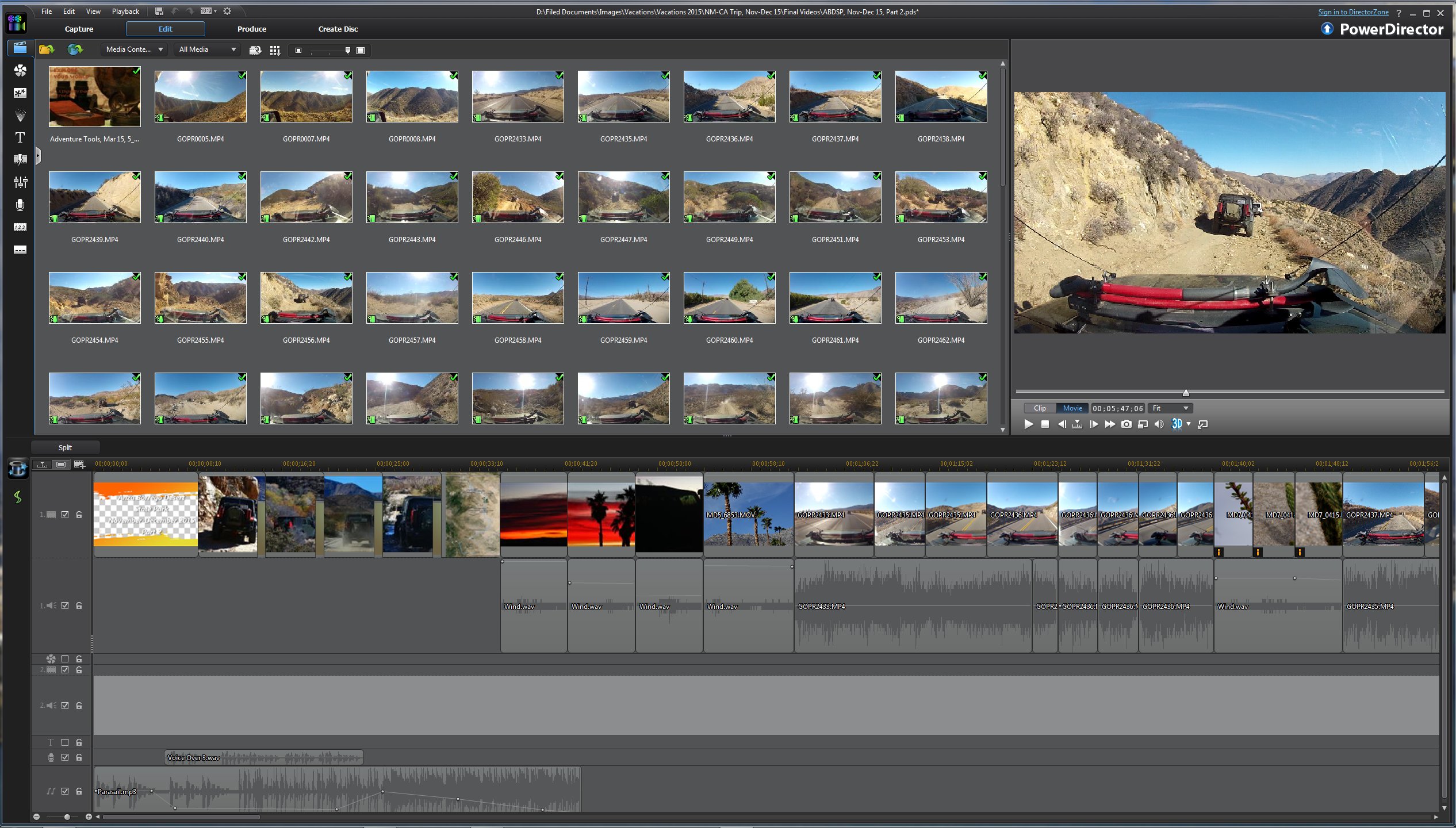1456x828 pixels.
Task: Open the All Media filter dropdown
Action: click(207, 49)
